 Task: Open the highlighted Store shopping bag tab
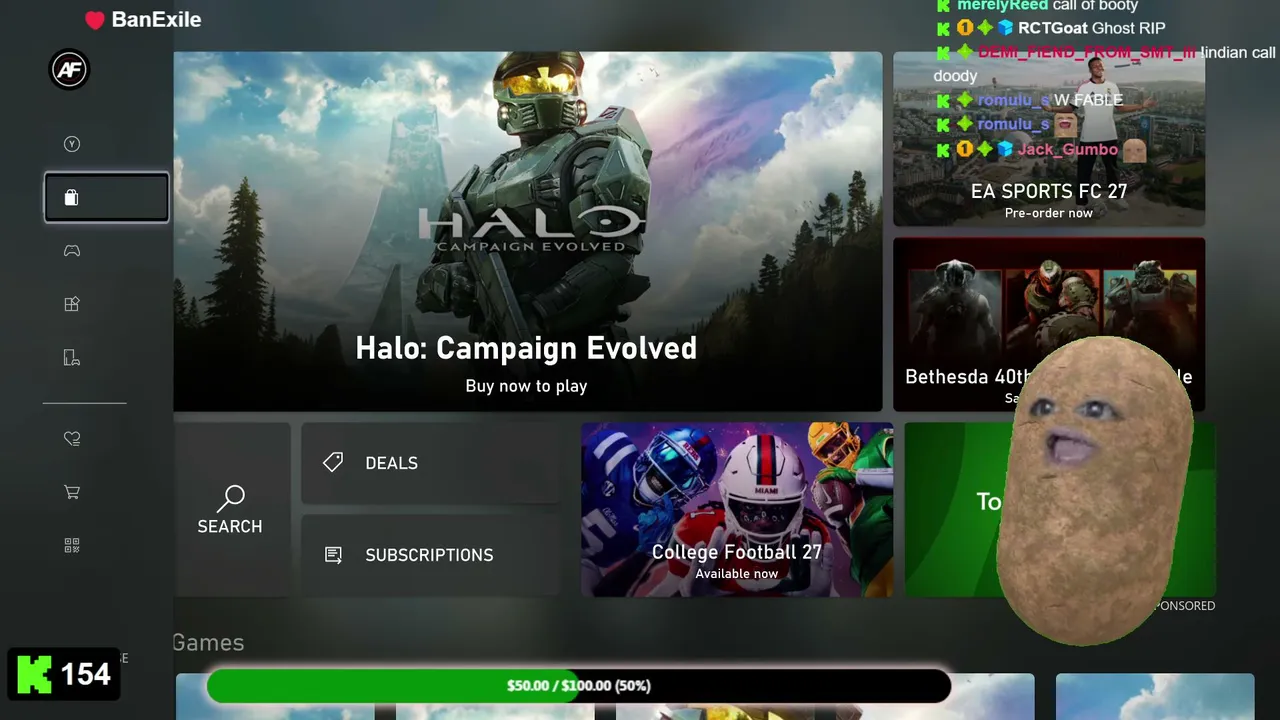pos(106,197)
